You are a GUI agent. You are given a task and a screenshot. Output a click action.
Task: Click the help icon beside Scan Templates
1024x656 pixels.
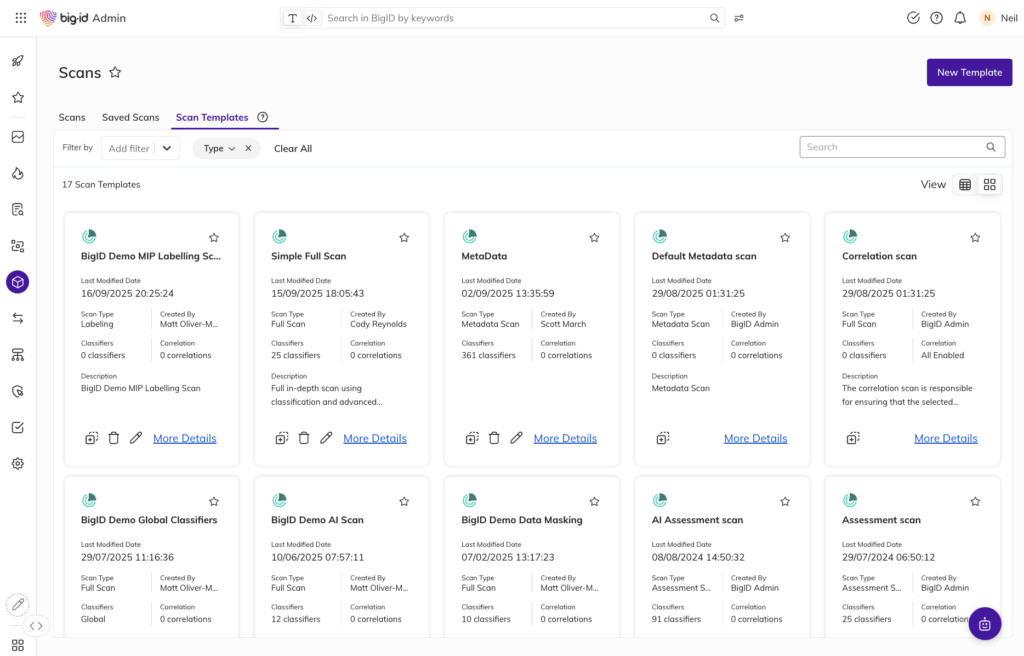click(x=263, y=117)
